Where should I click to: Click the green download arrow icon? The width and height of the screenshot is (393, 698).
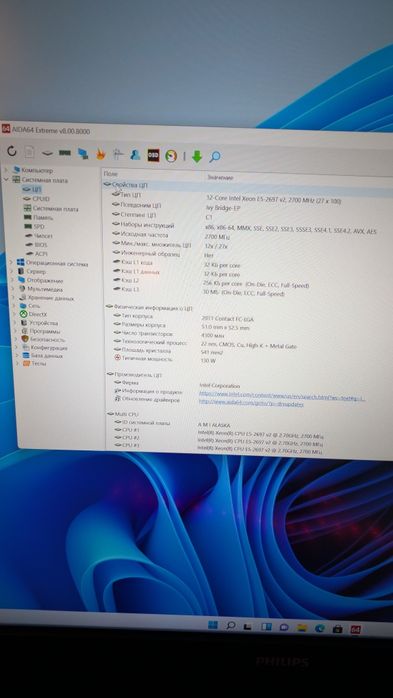(197, 156)
